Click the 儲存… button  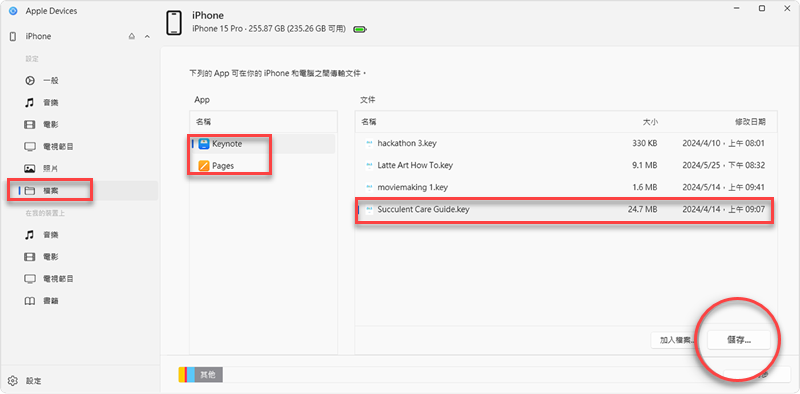739,340
